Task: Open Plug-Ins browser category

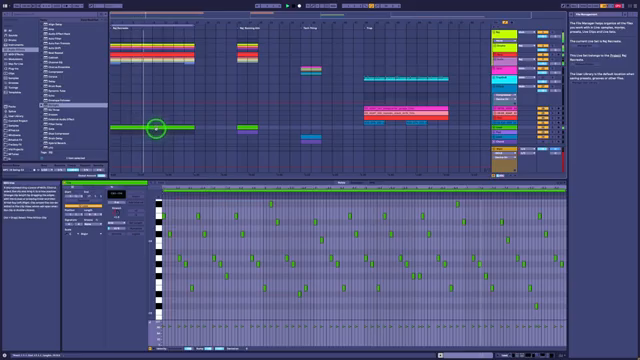Action: pyautogui.click(x=13, y=69)
